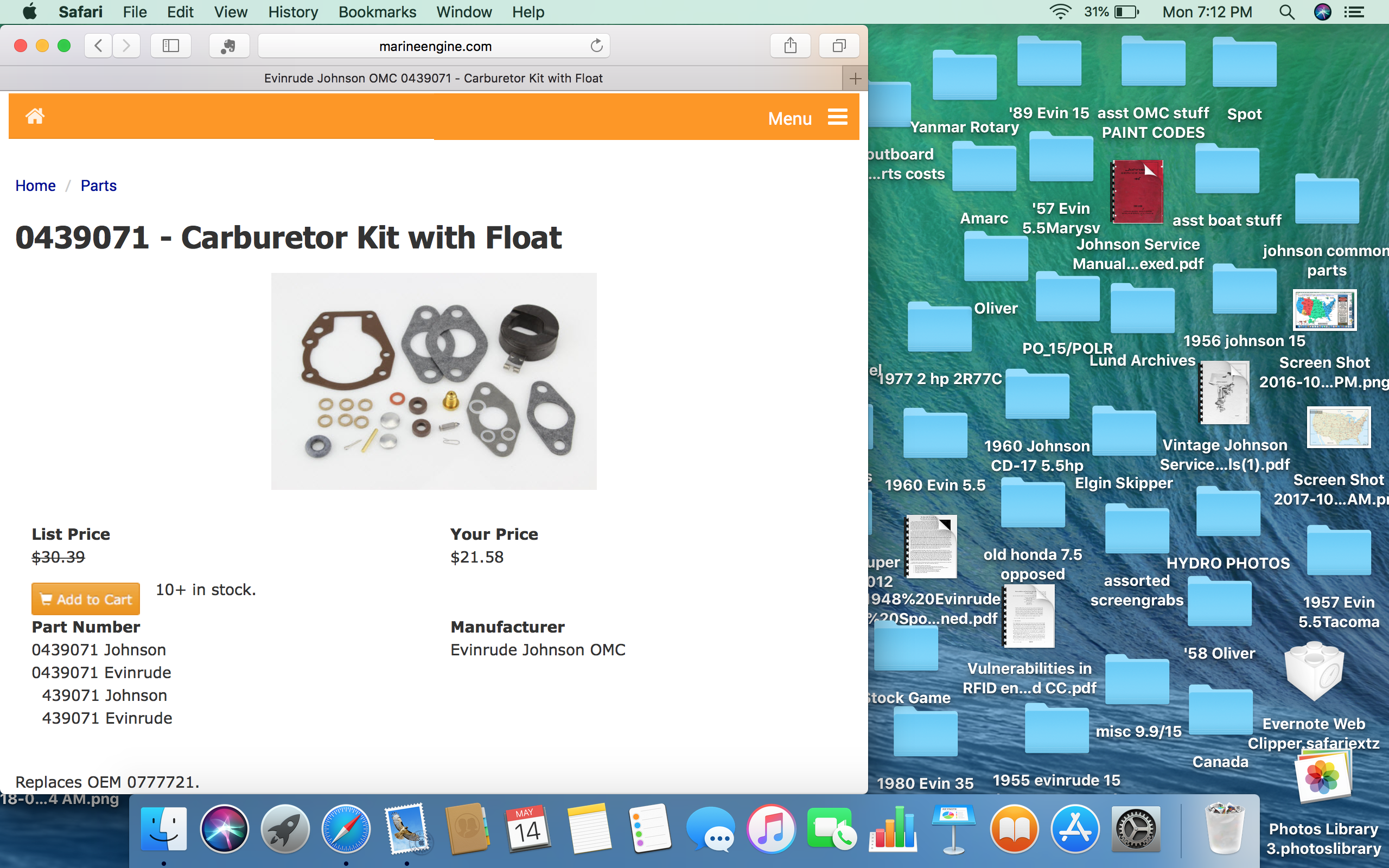Image resolution: width=1389 pixels, height=868 pixels.
Task: Select the Yanmar Rotary desktop folder
Action: coord(964,76)
